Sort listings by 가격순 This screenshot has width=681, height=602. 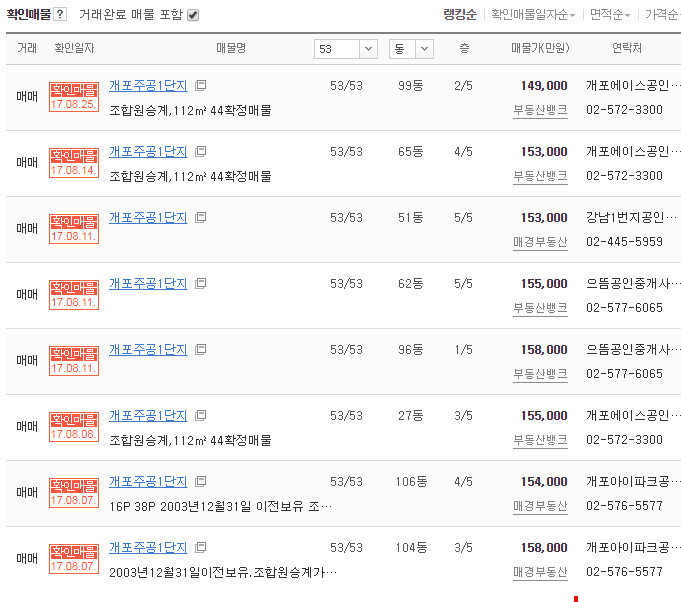[x=662, y=14]
